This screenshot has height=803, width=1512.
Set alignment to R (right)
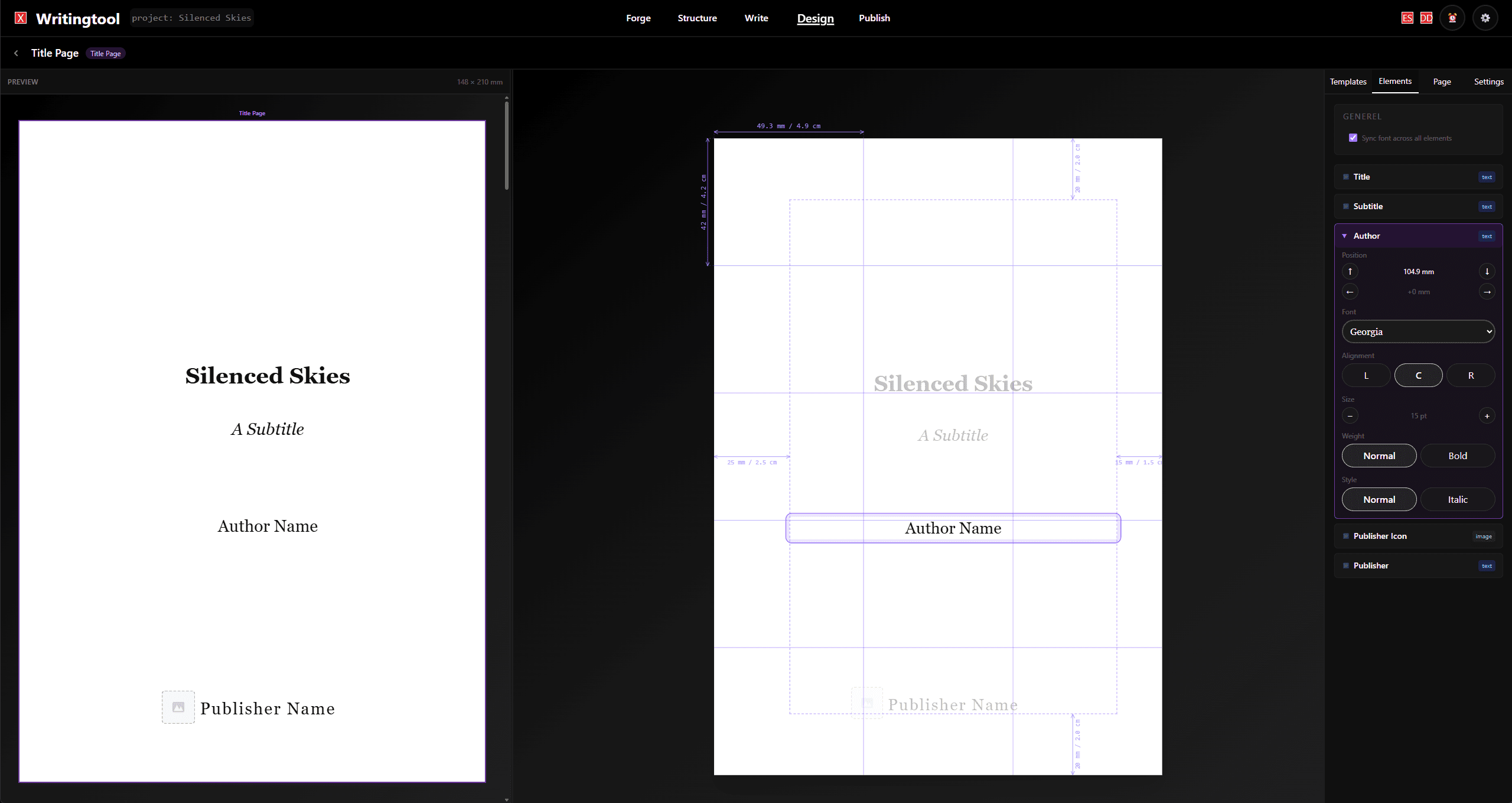tap(1471, 375)
